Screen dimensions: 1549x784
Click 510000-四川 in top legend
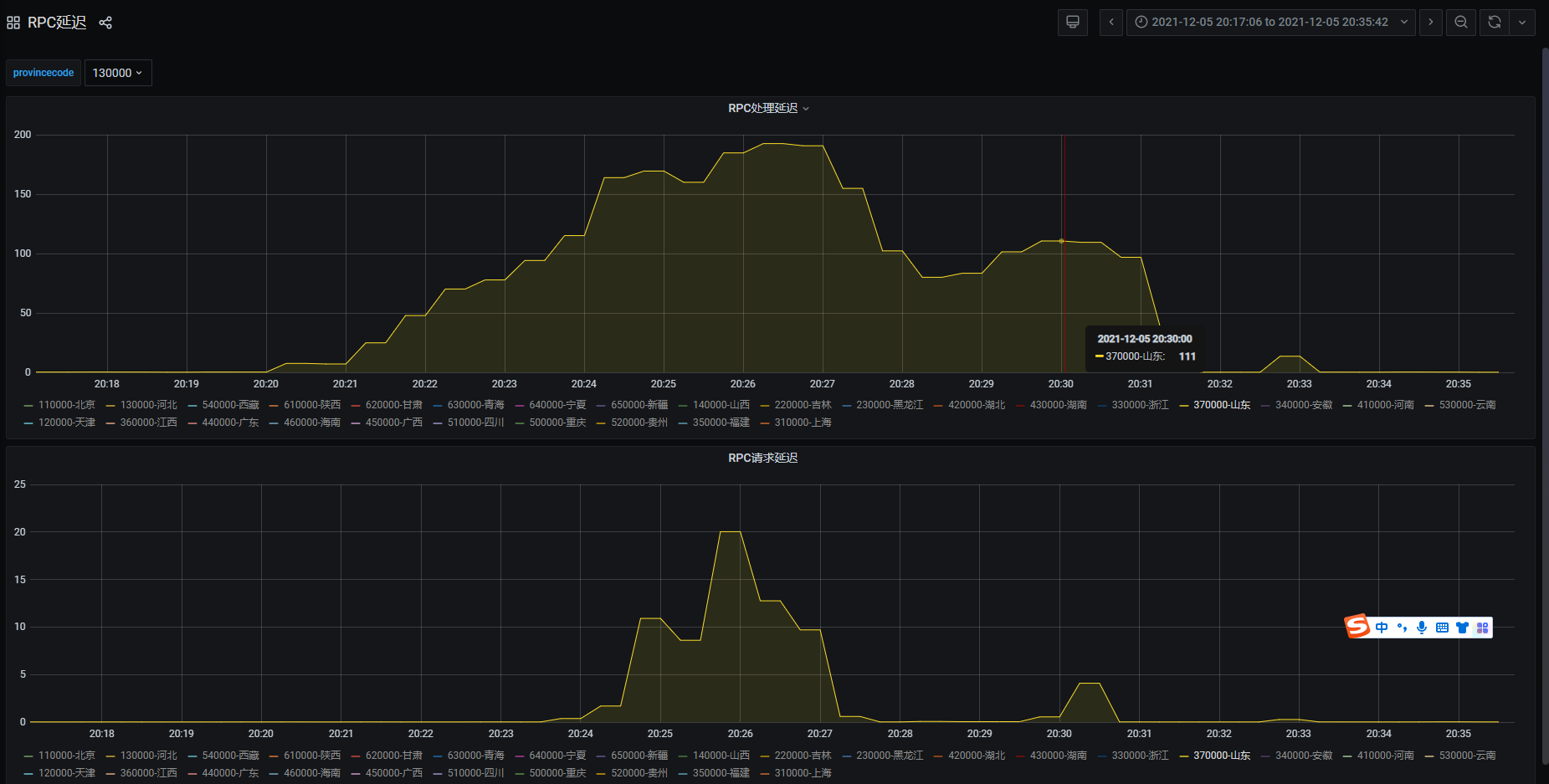476,423
